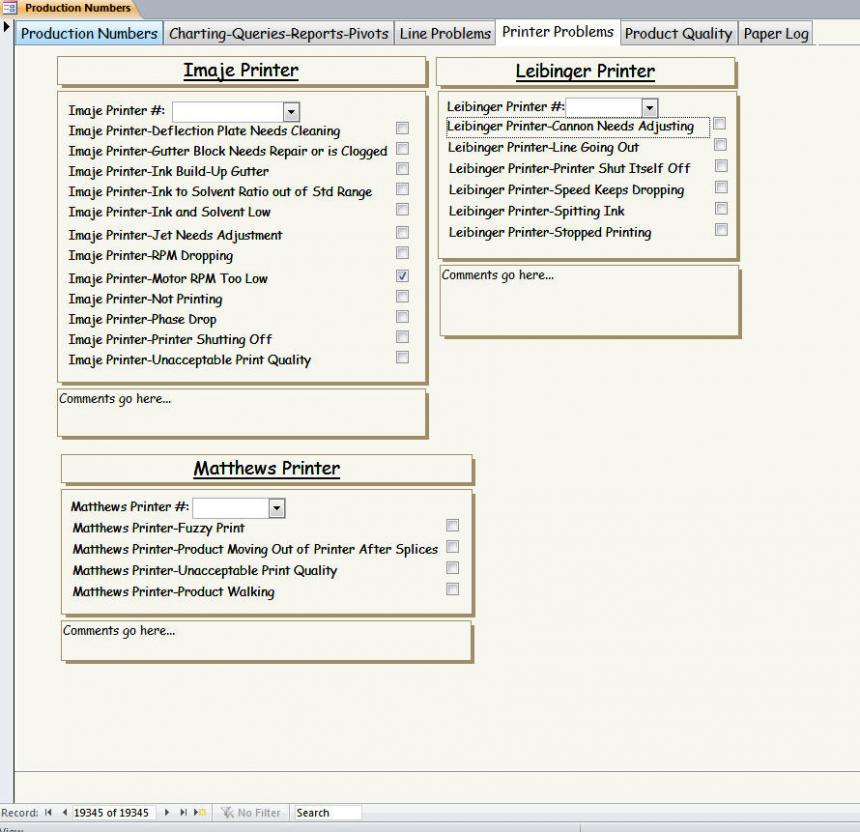Check Leibinger Spitting Ink box
The width and height of the screenshot is (860, 832).
(721, 208)
